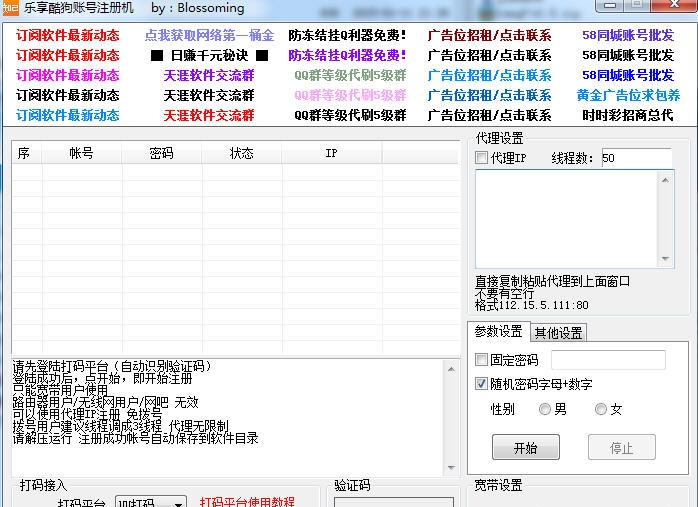Click the 线程数 input field
Screen dimensions: 698x507
[637, 158]
